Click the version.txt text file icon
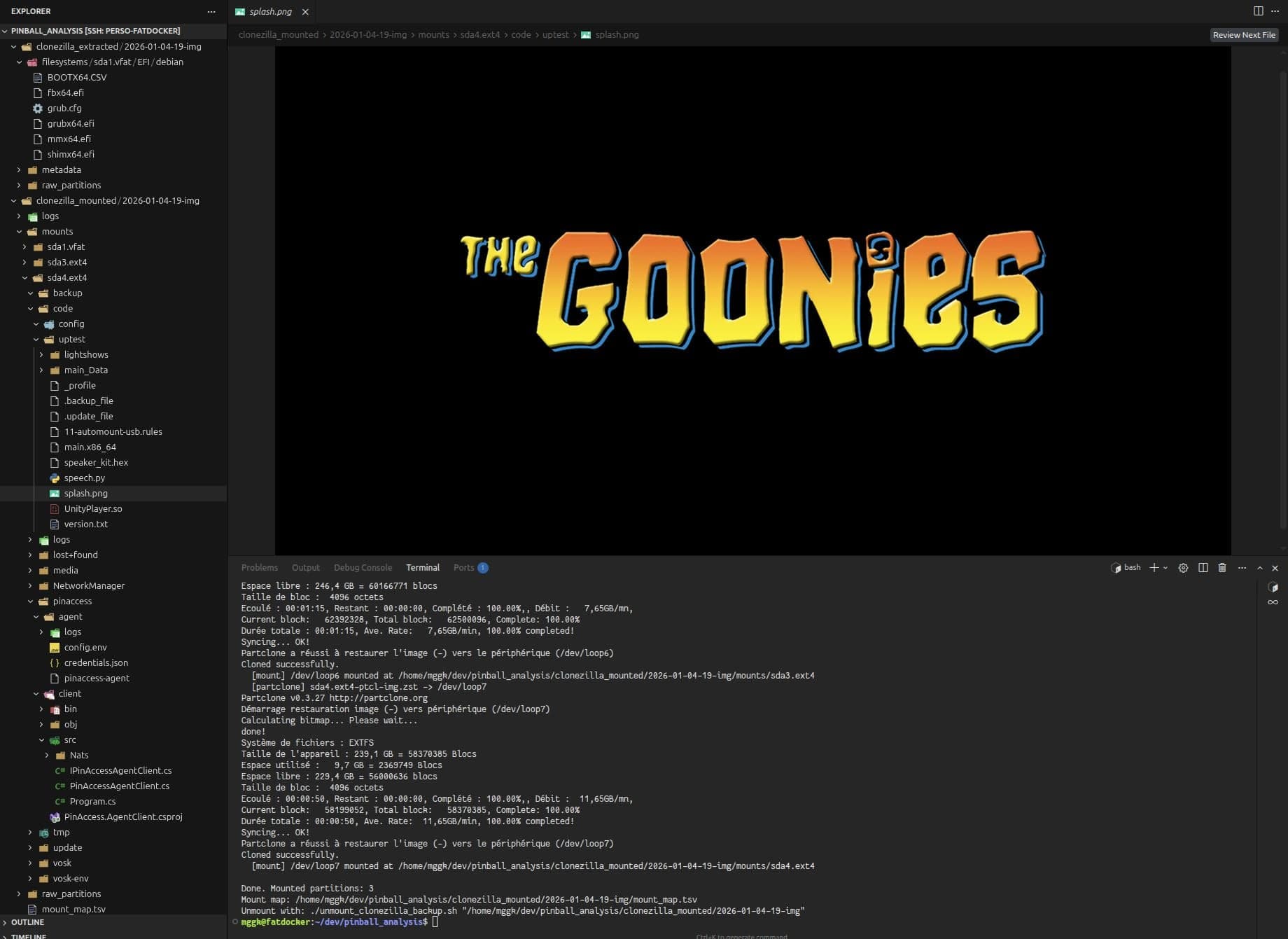This screenshot has width=1288, height=939. coord(55,524)
